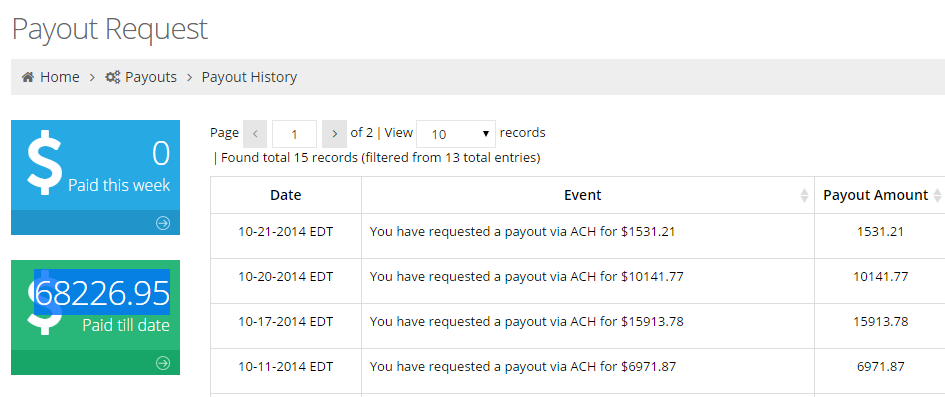Viewport: 945px width, 397px height.
Task: Click the Payout Amount column sort arrows
Action: click(937, 195)
